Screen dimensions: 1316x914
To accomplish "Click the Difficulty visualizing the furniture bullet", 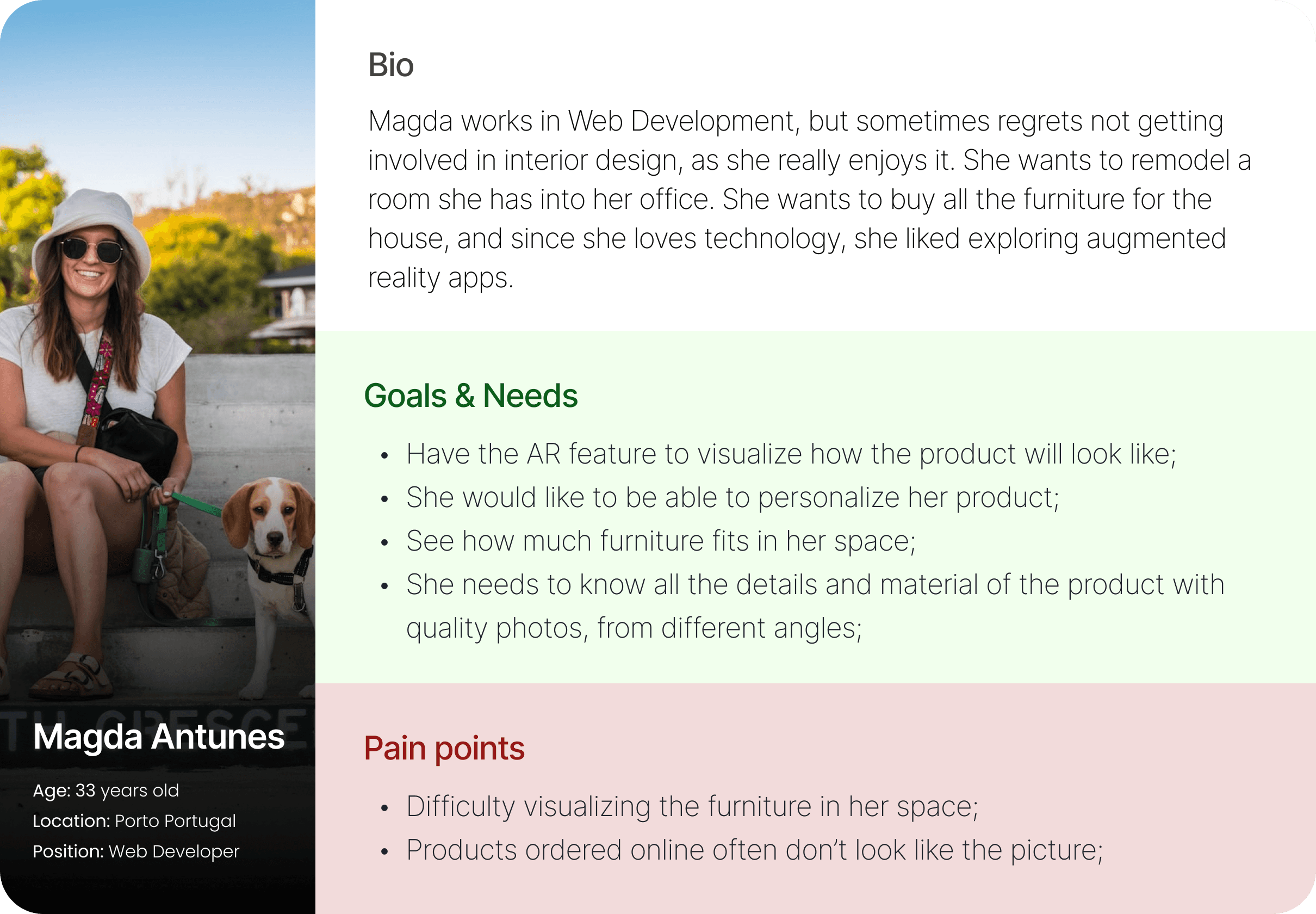I will 693,807.
